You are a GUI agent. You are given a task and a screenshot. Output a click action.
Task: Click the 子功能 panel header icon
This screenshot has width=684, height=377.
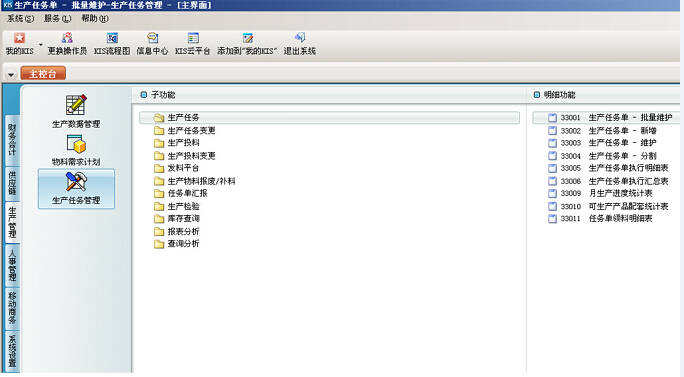tap(144, 95)
